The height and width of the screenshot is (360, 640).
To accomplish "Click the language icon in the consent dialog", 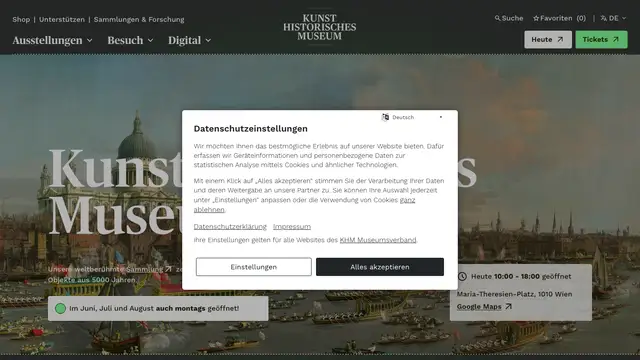I will pyautogui.click(x=385, y=117).
